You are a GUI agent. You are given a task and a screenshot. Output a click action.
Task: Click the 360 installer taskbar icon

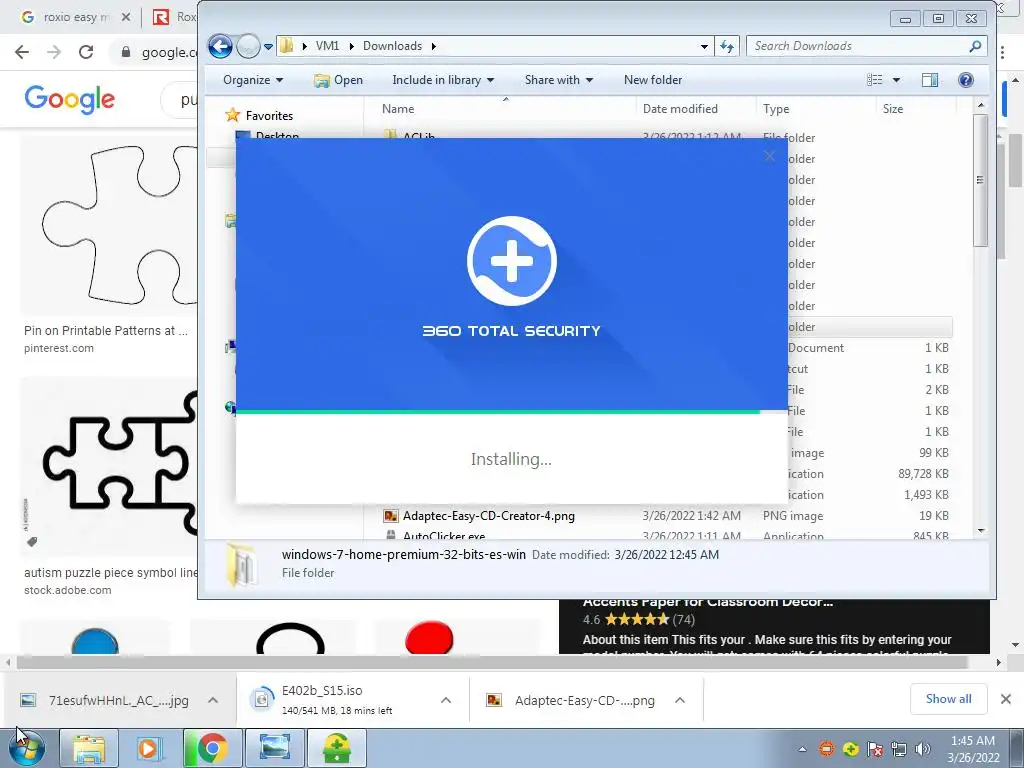[x=336, y=748]
